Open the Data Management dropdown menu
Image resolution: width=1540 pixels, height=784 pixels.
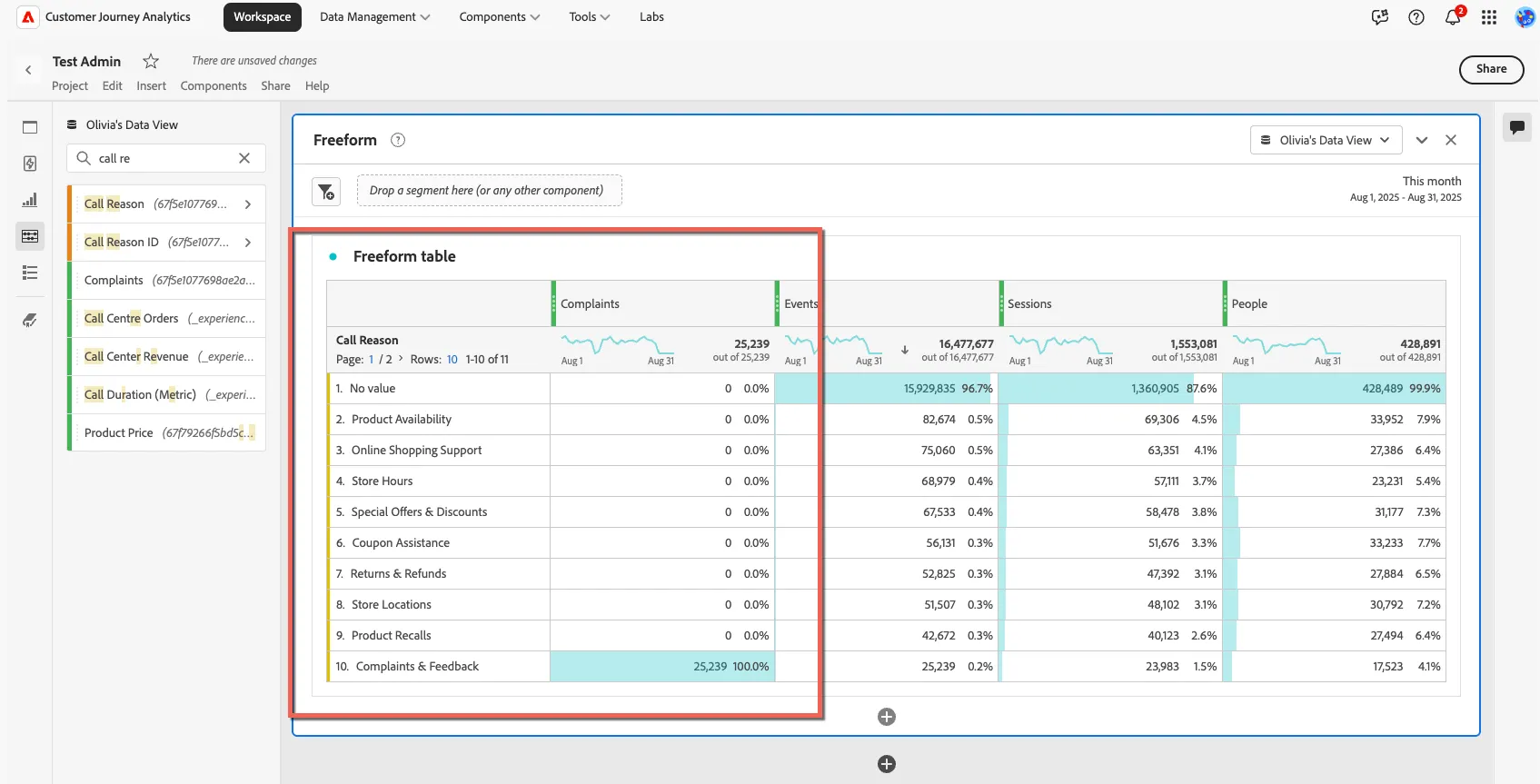tap(375, 17)
